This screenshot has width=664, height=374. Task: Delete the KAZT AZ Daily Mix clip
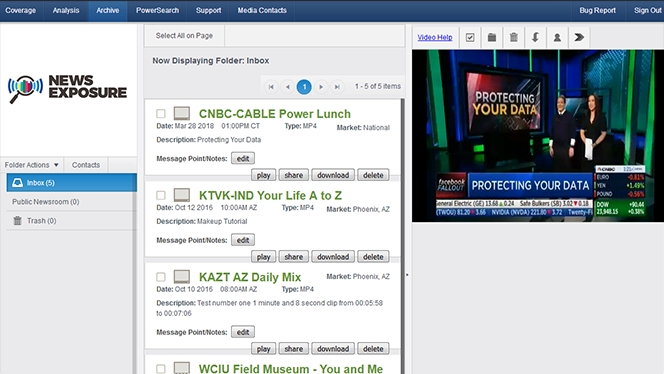coord(373,349)
